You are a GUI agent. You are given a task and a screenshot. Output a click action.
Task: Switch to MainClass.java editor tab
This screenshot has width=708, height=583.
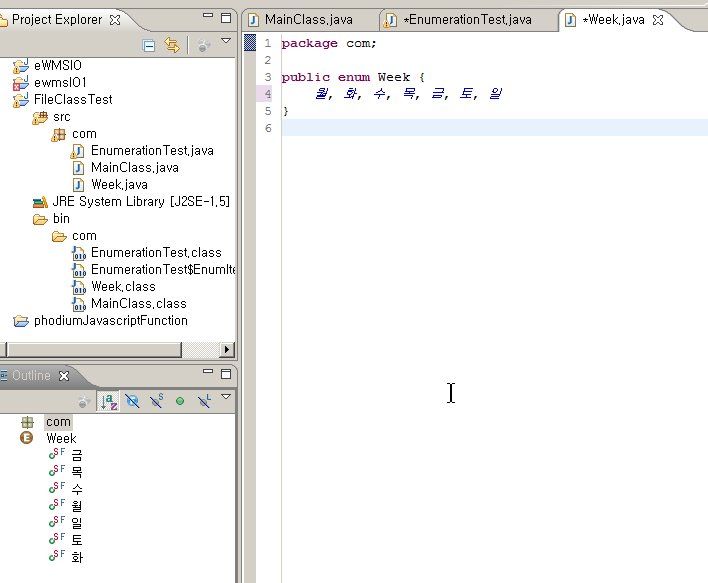click(308, 20)
